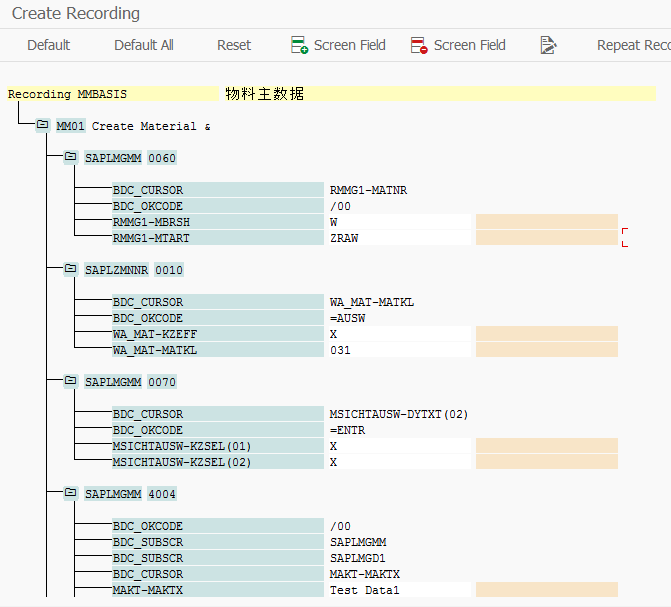Click the orange field beside WA_MAT-MATKL
This screenshot has height=607, width=671.
click(x=546, y=350)
